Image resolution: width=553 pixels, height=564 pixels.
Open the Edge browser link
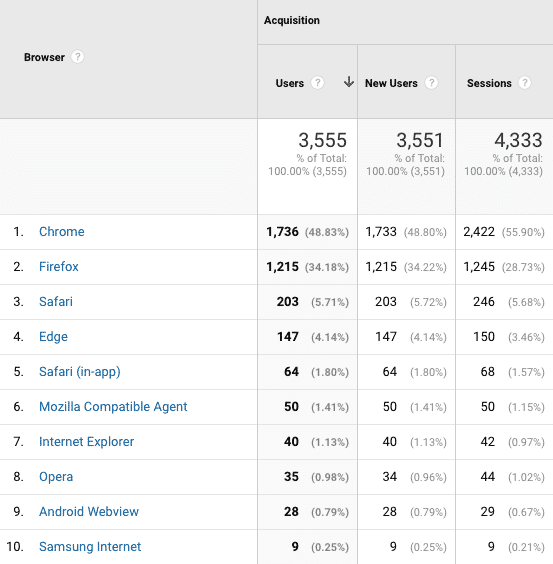(53, 337)
